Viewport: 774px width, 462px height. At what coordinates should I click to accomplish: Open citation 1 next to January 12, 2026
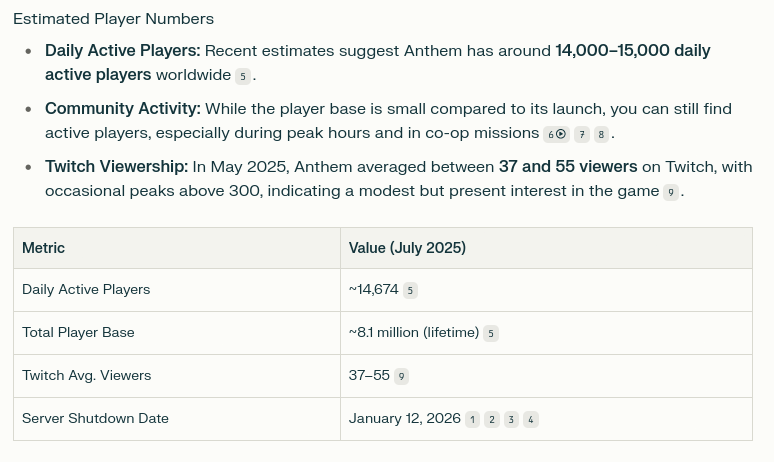472,420
